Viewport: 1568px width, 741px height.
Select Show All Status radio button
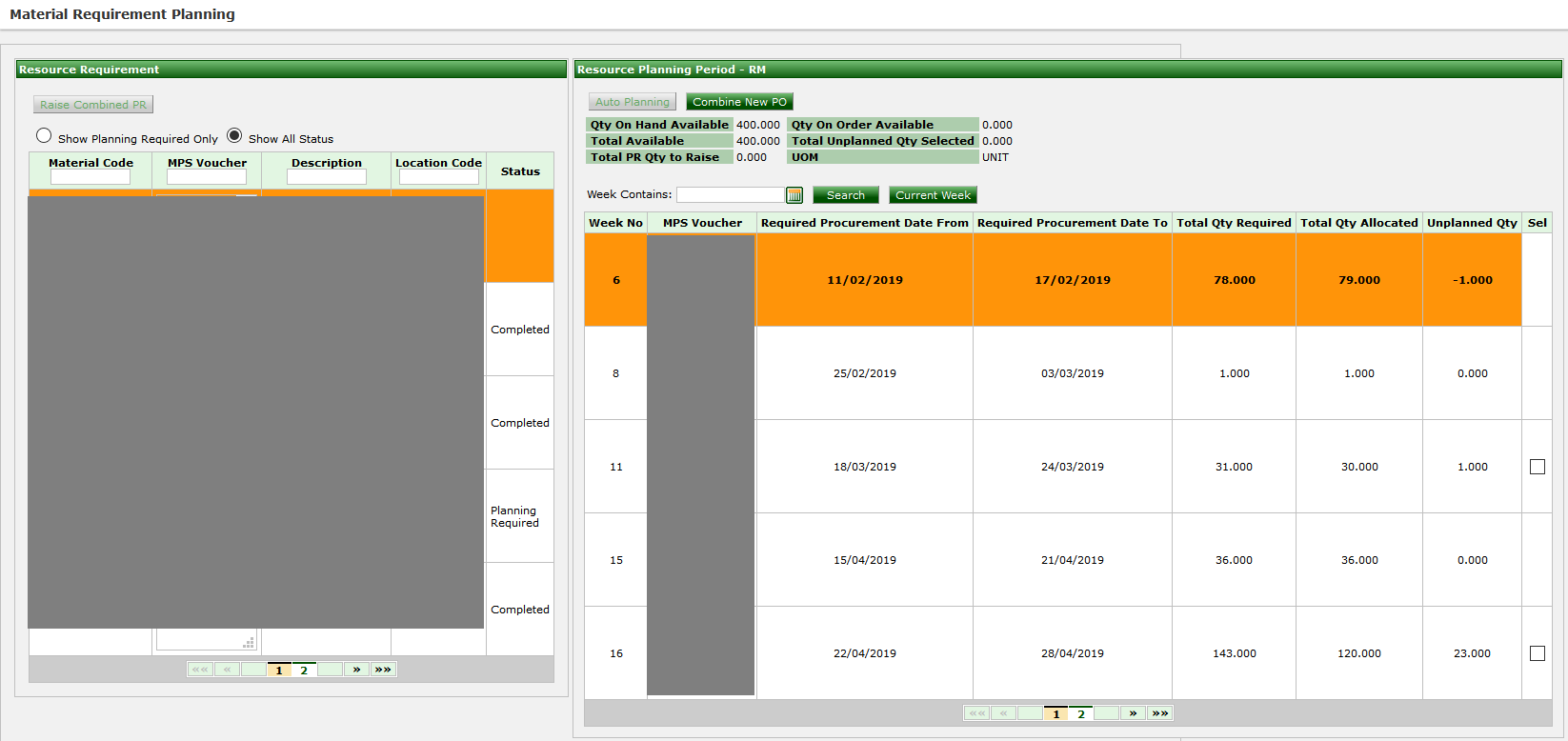pyautogui.click(x=234, y=136)
